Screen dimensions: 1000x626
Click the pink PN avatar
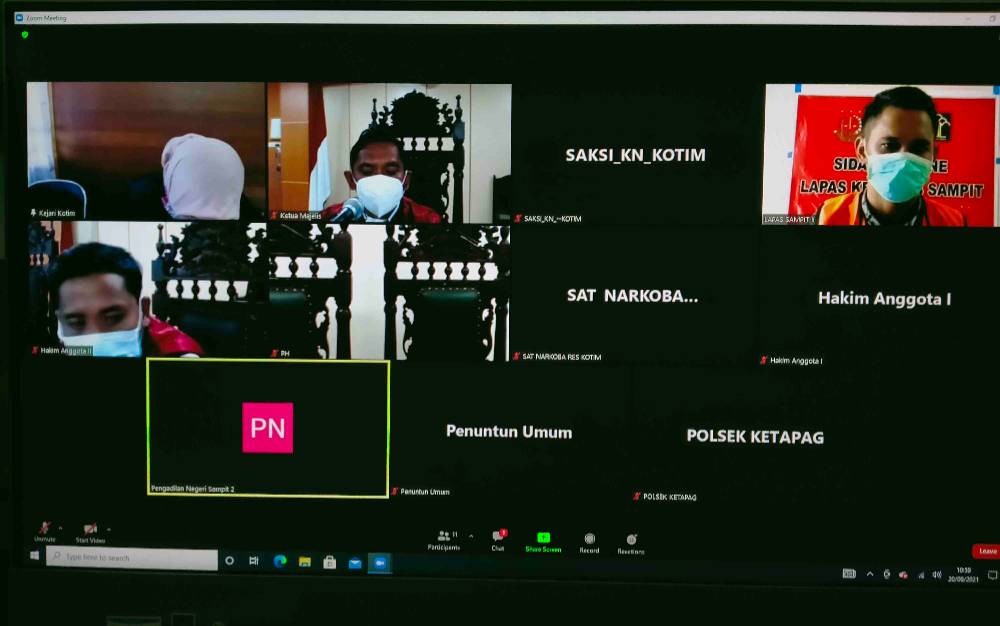(x=268, y=428)
